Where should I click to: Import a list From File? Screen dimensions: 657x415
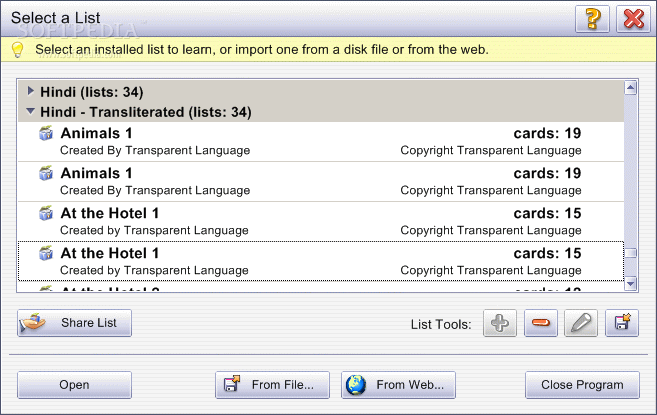(x=272, y=385)
